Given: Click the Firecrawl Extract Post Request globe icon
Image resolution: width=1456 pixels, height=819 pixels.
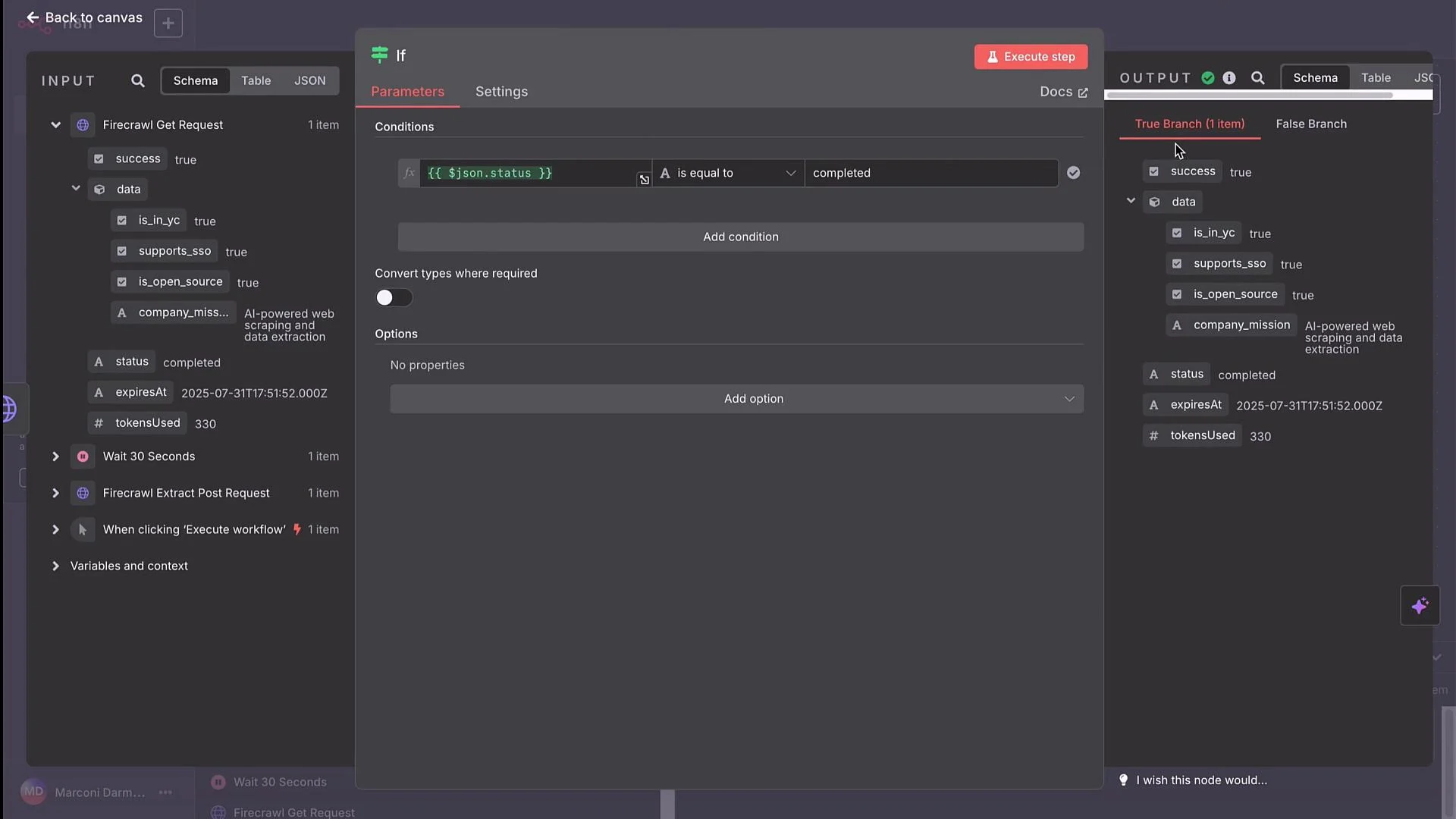Looking at the screenshot, I should click(83, 493).
